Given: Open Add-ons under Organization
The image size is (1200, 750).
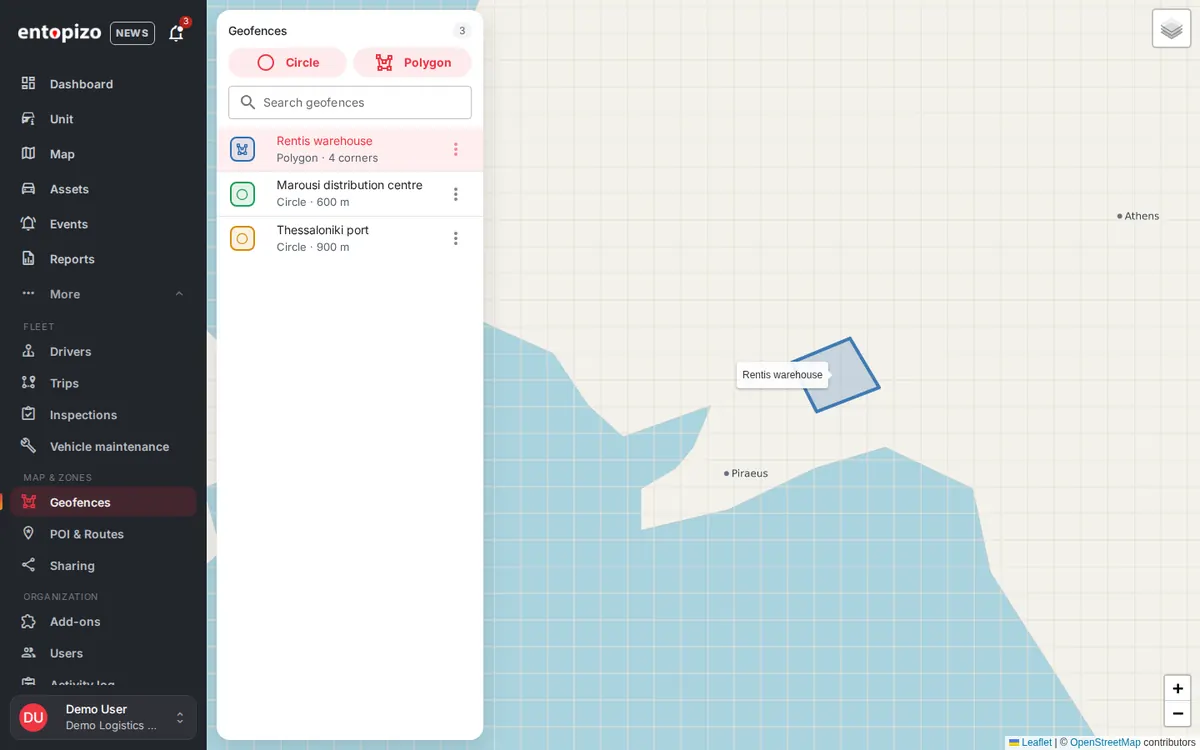Looking at the screenshot, I should pyautogui.click(x=103, y=621).
